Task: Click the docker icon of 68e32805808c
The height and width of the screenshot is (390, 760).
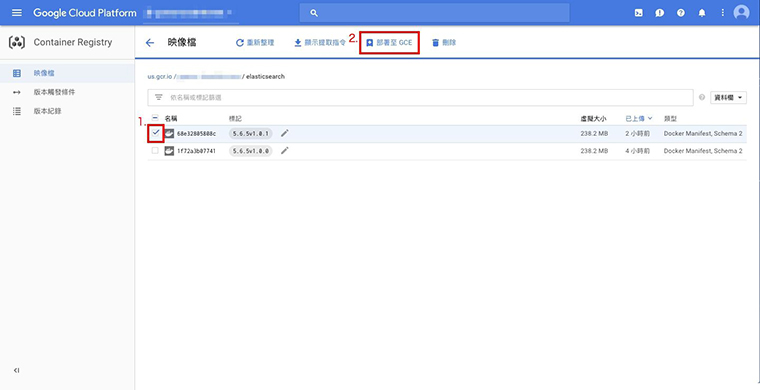Action: click(169, 133)
